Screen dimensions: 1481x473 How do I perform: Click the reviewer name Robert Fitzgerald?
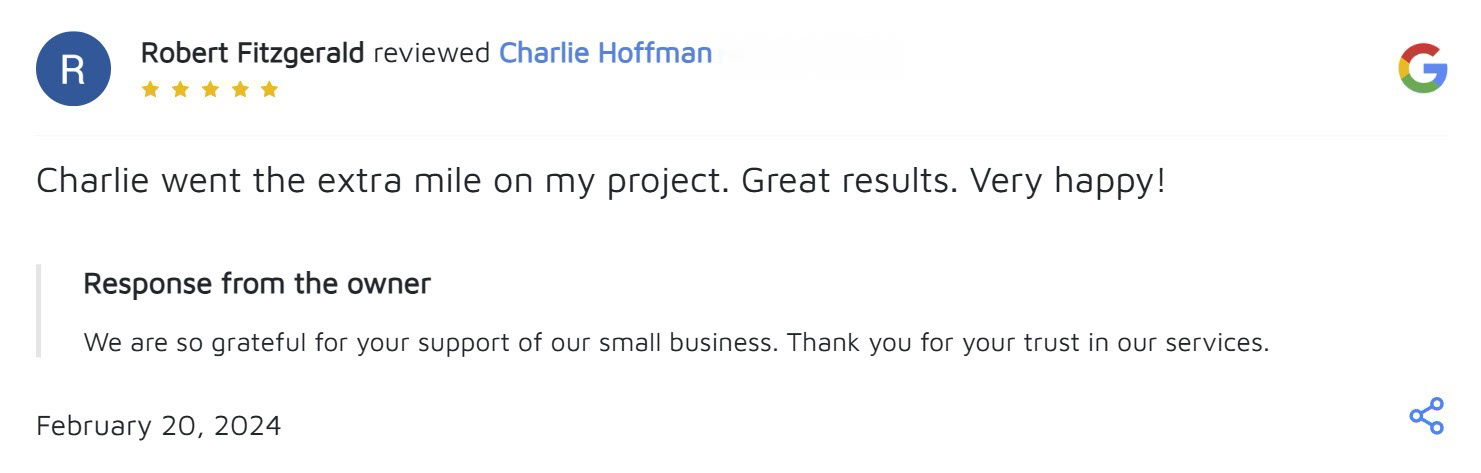coord(252,52)
